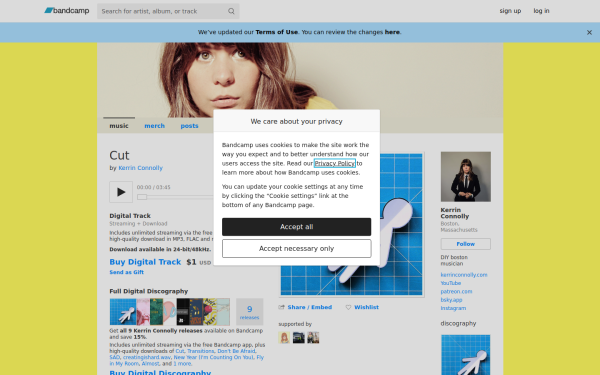Click the 'here' link in banner
The image size is (600, 375).
[x=392, y=32]
